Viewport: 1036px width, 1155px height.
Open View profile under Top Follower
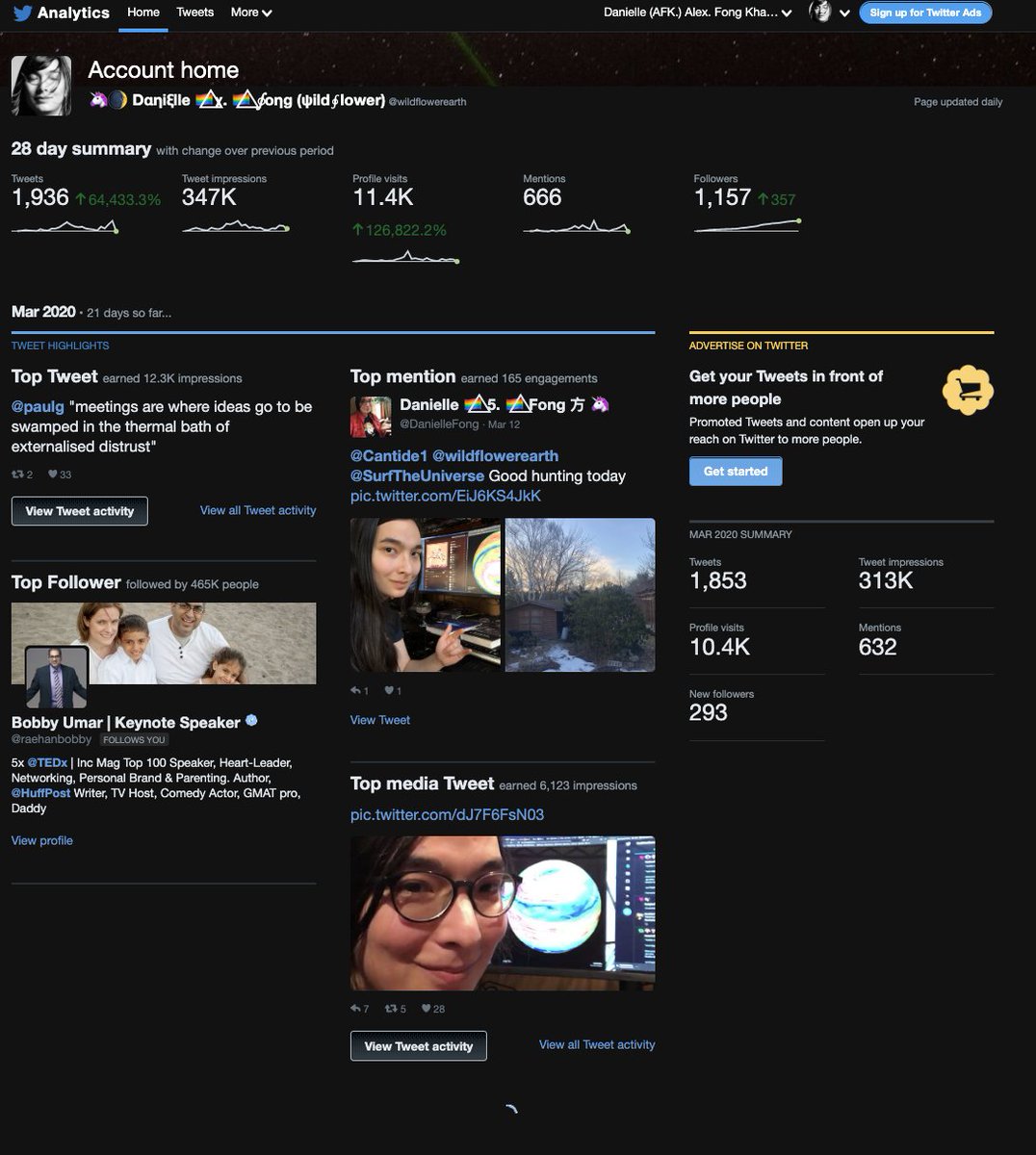tap(42, 840)
